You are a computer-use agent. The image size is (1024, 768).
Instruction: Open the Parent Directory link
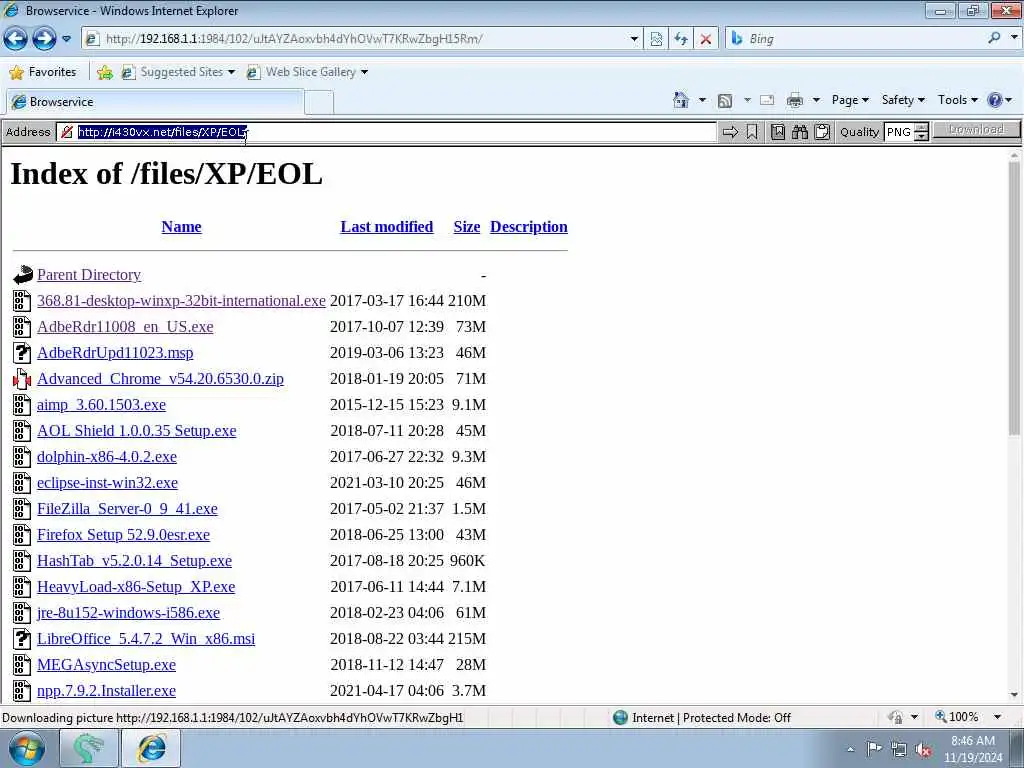pos(89,275)
